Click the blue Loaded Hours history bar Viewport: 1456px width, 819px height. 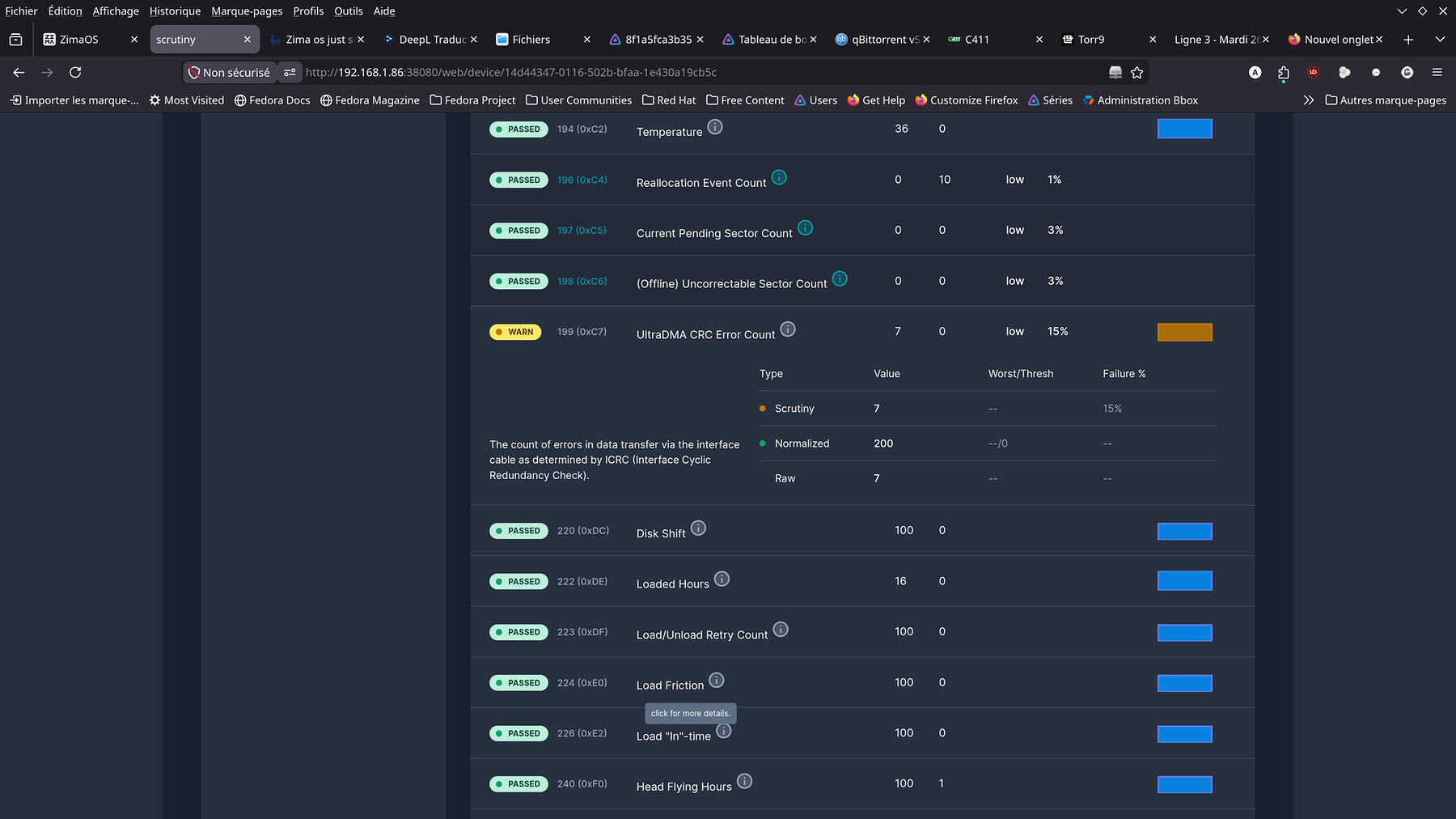click(x=1184, y=581)
